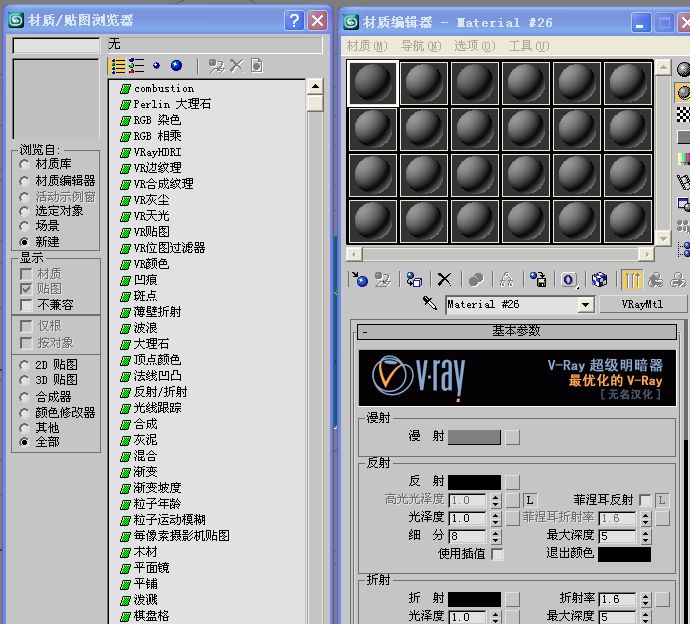This screenshot has width=690, height=624.
Task: Open the 导航(N) menu
Action: coord(421,46)
